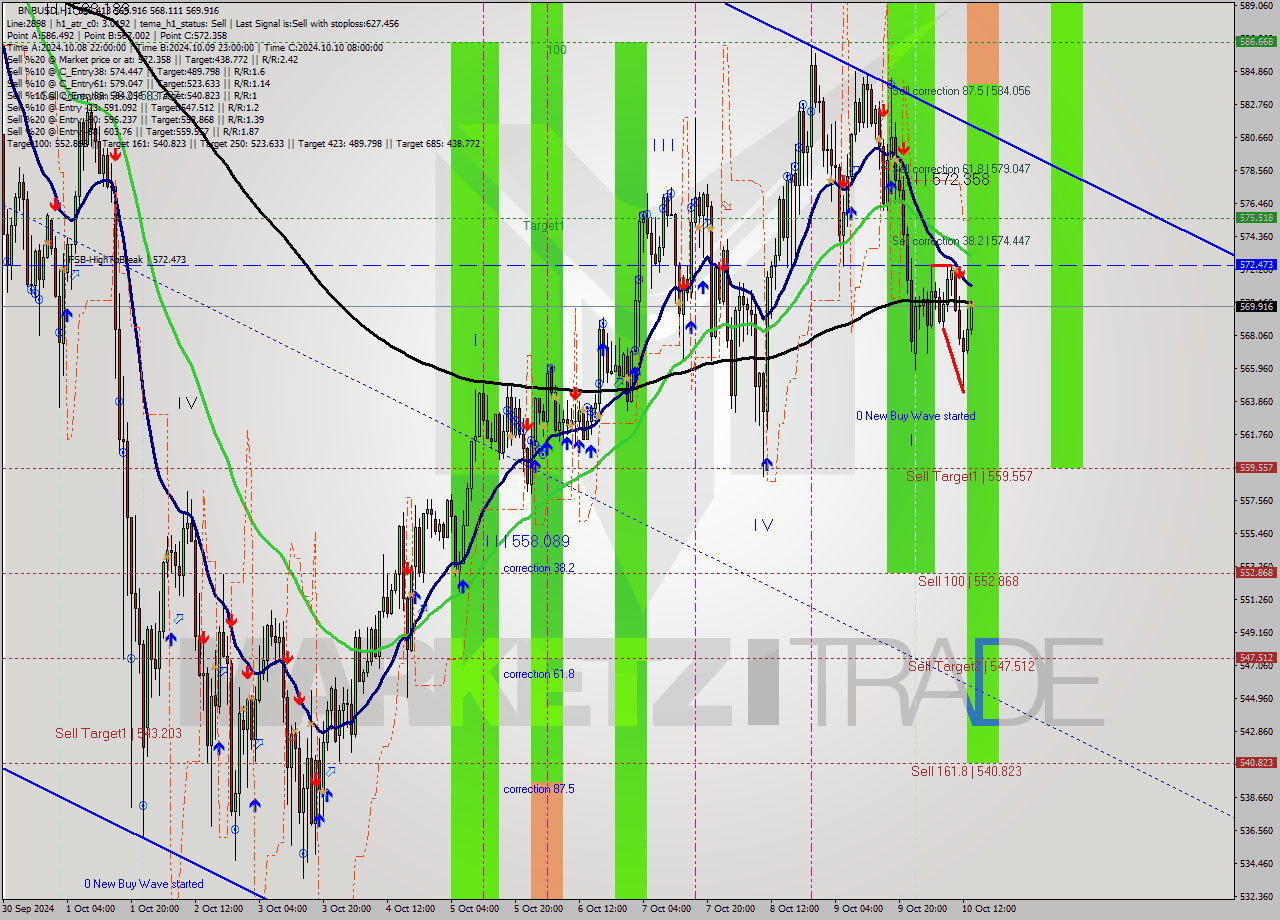The height and width of the screenshot is (920, 1280).
Task: Click the 532.360 price axis value
Action: [x=1256, y=895]
